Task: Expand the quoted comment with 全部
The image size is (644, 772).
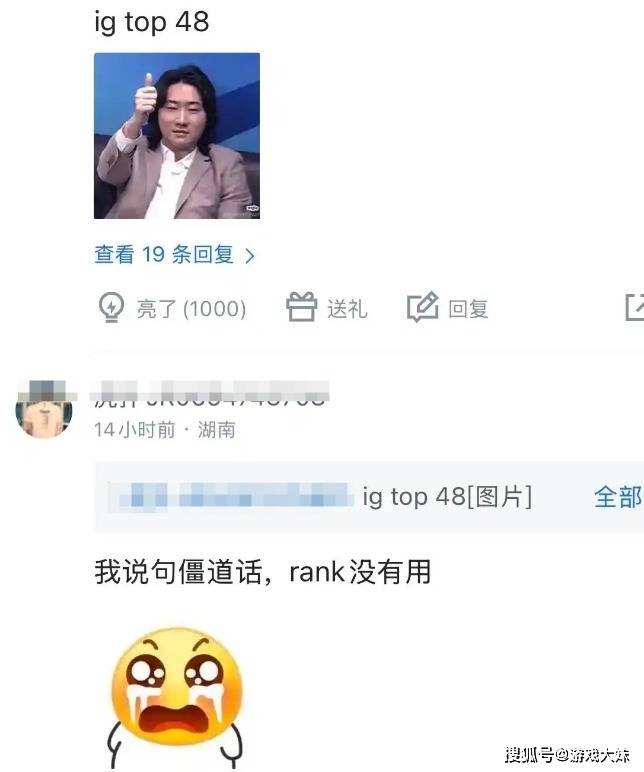Action: tap(618, 497)
